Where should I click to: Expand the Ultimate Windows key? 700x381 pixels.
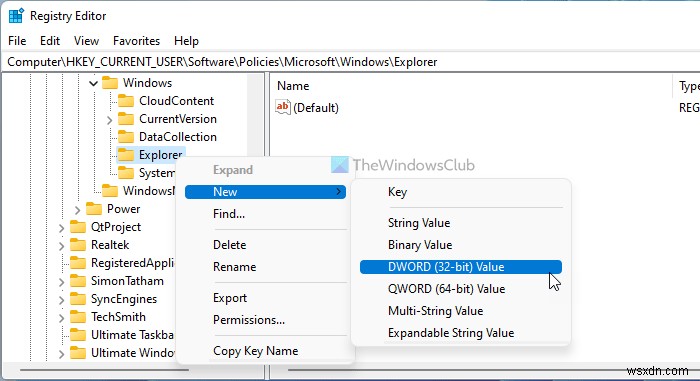[61, 354]
